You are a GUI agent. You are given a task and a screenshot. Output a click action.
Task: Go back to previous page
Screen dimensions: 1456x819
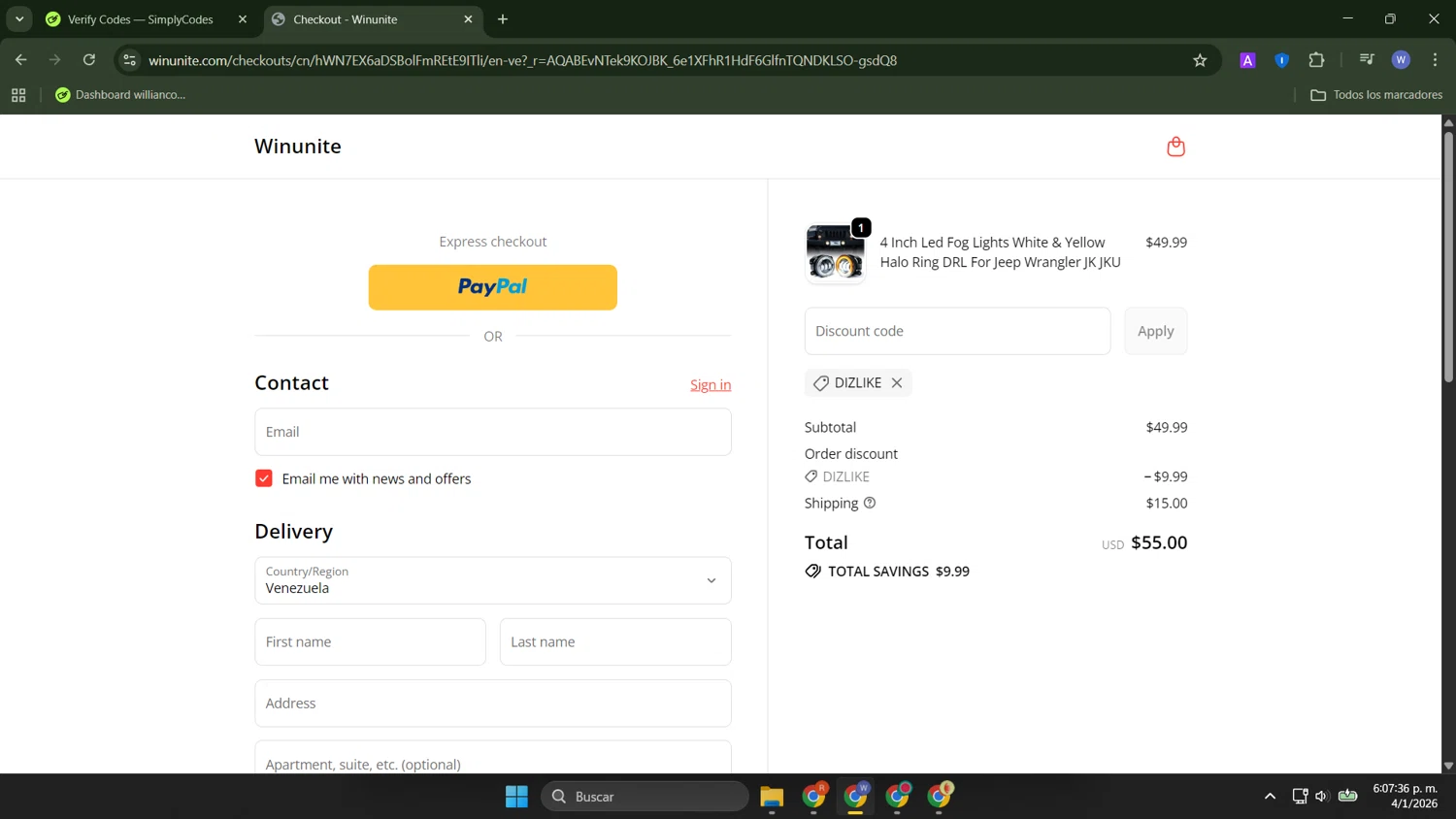pos(21,60)
